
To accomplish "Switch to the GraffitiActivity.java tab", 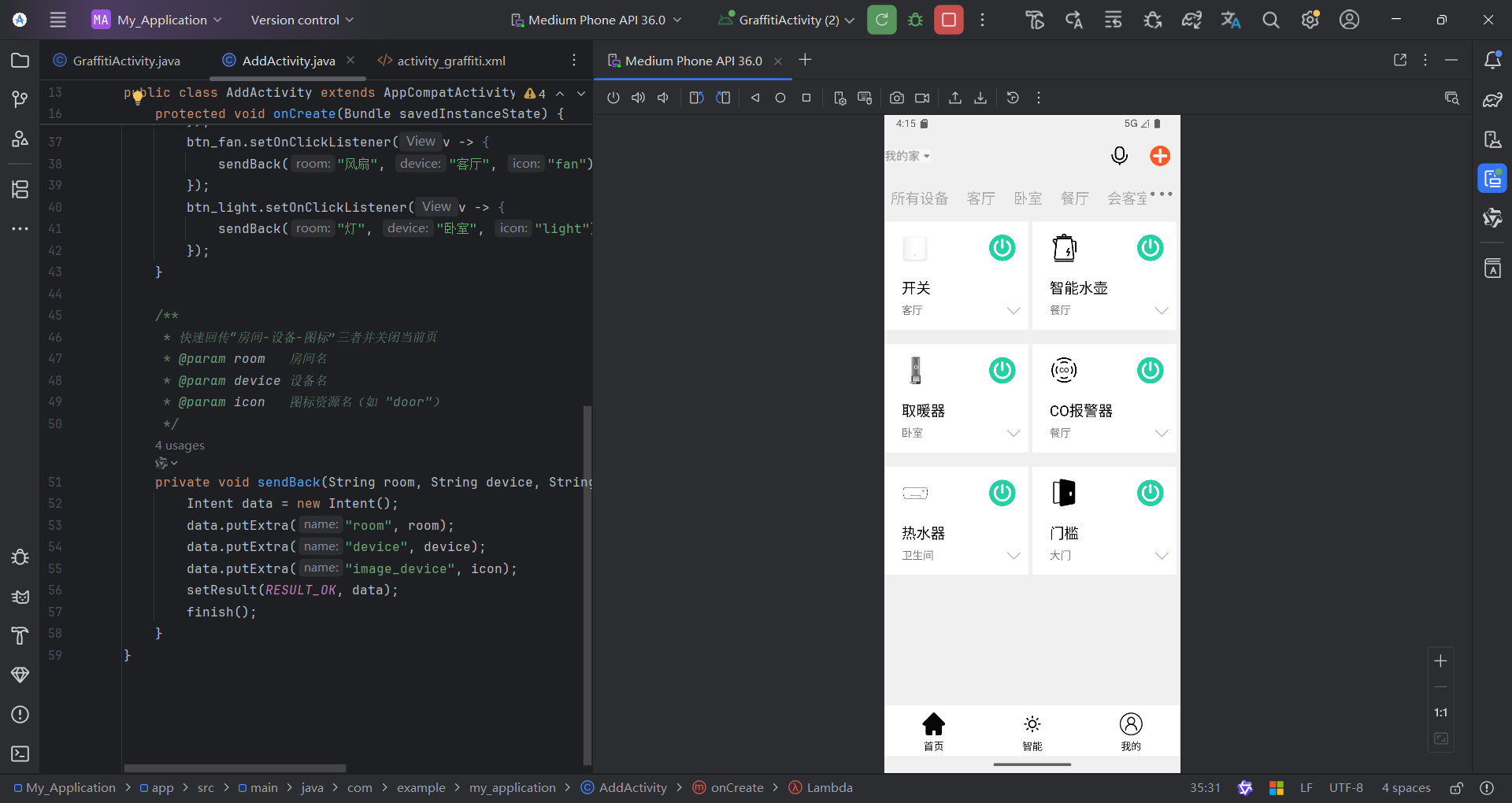I will [125, 61].
